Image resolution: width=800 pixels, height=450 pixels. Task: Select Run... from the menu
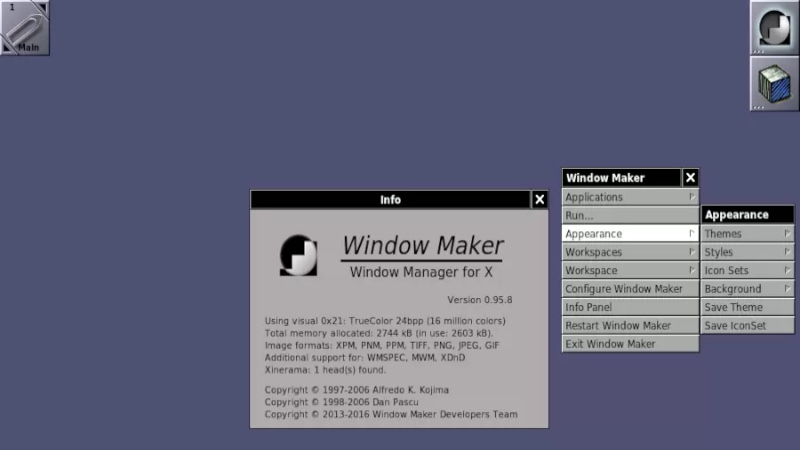point(630,215)
